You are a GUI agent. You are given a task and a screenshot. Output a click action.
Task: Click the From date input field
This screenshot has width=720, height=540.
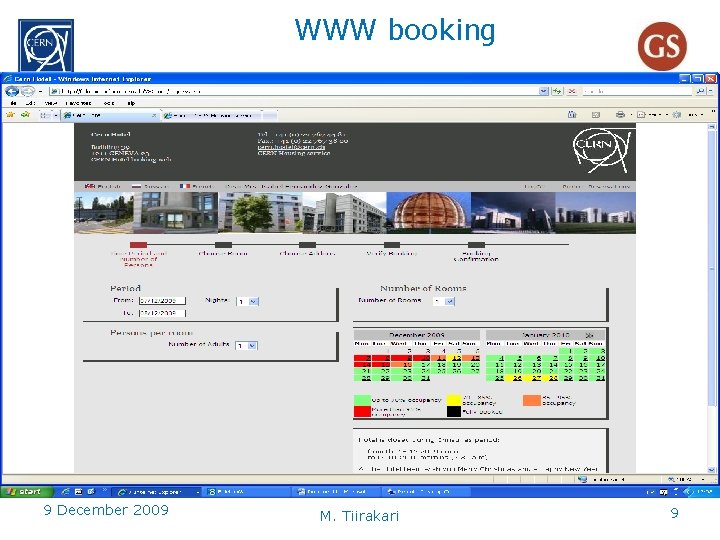(163, 300)
